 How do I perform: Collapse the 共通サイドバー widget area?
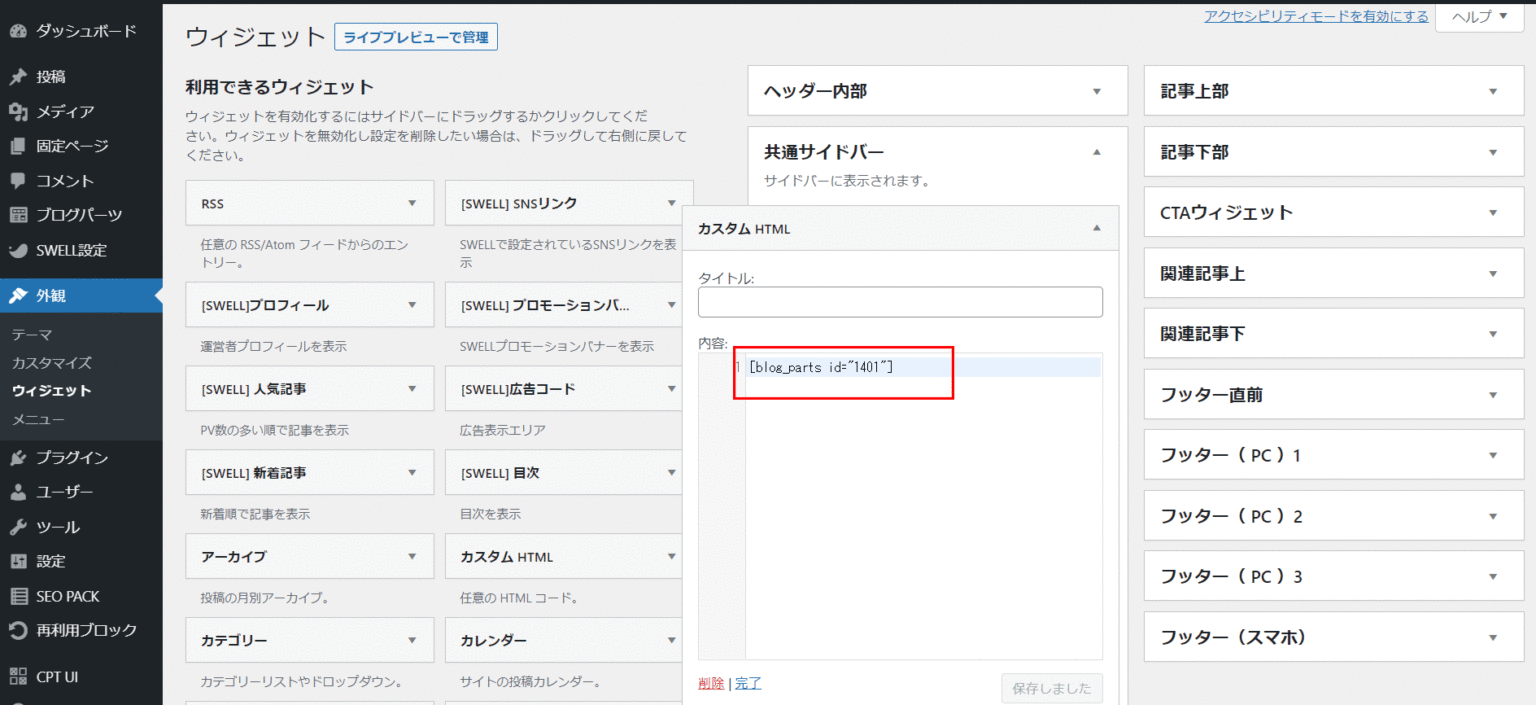(1096, 151)
